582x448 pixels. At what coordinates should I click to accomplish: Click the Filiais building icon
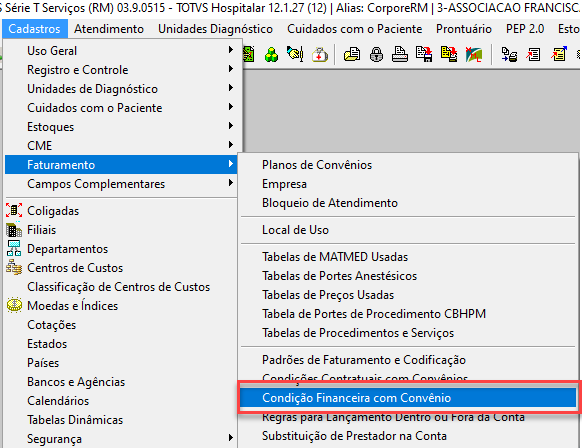(x=14, y=230)
